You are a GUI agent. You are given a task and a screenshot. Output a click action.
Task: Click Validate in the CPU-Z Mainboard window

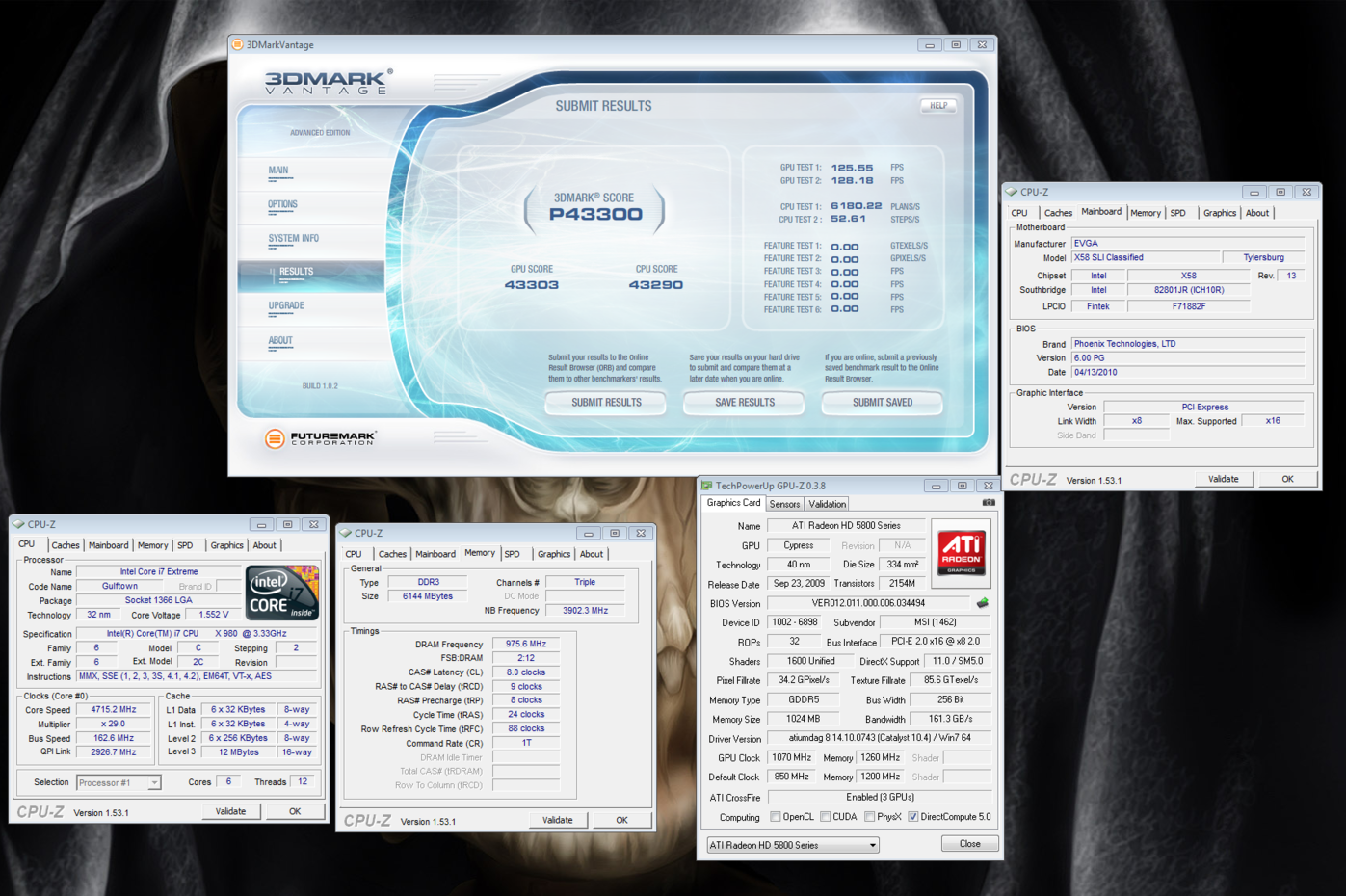[1223, 479]
